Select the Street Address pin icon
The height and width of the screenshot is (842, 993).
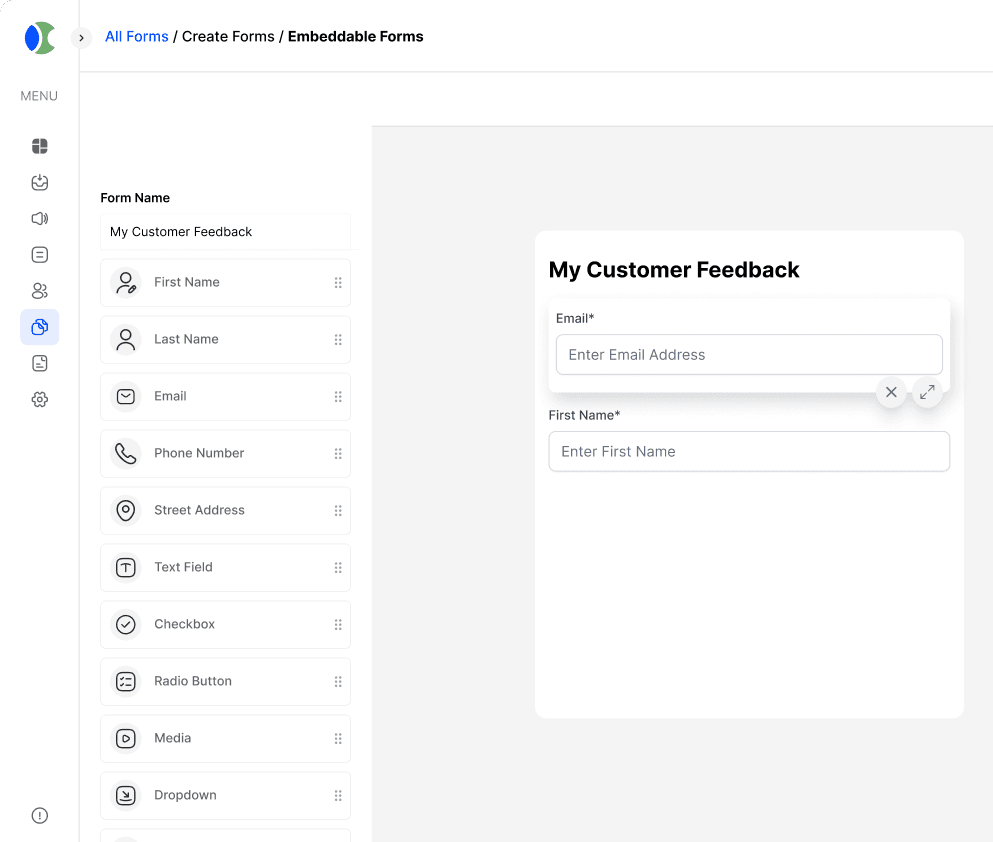tap(126, 510)
